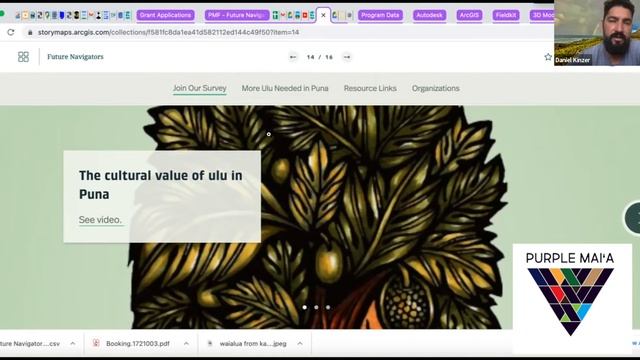
Task: Select the Join Our Survey section tab
Action: (200, 88)
